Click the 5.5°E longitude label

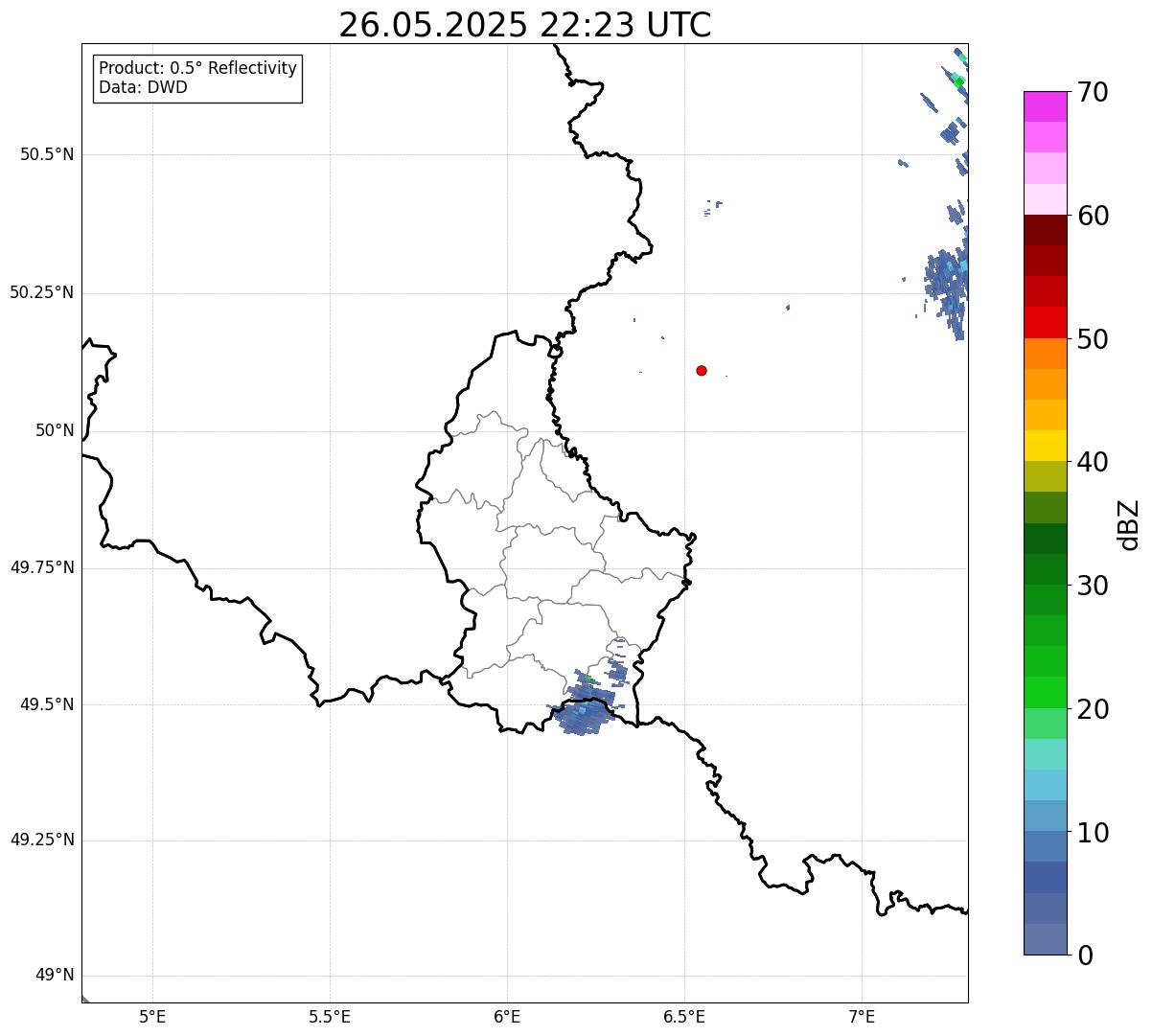click(330, 1016)
